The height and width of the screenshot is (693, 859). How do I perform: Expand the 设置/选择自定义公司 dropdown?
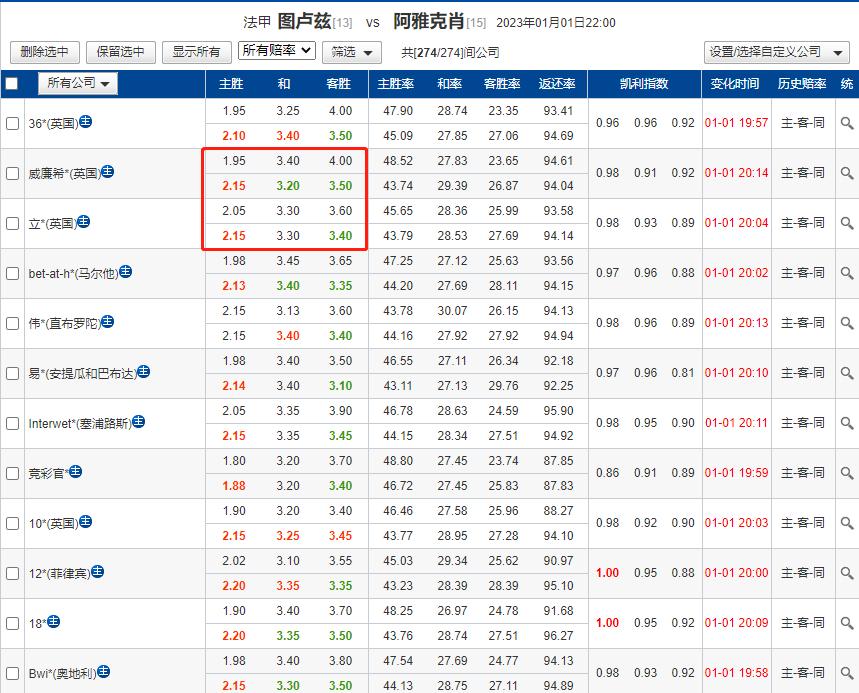(773, 52)
